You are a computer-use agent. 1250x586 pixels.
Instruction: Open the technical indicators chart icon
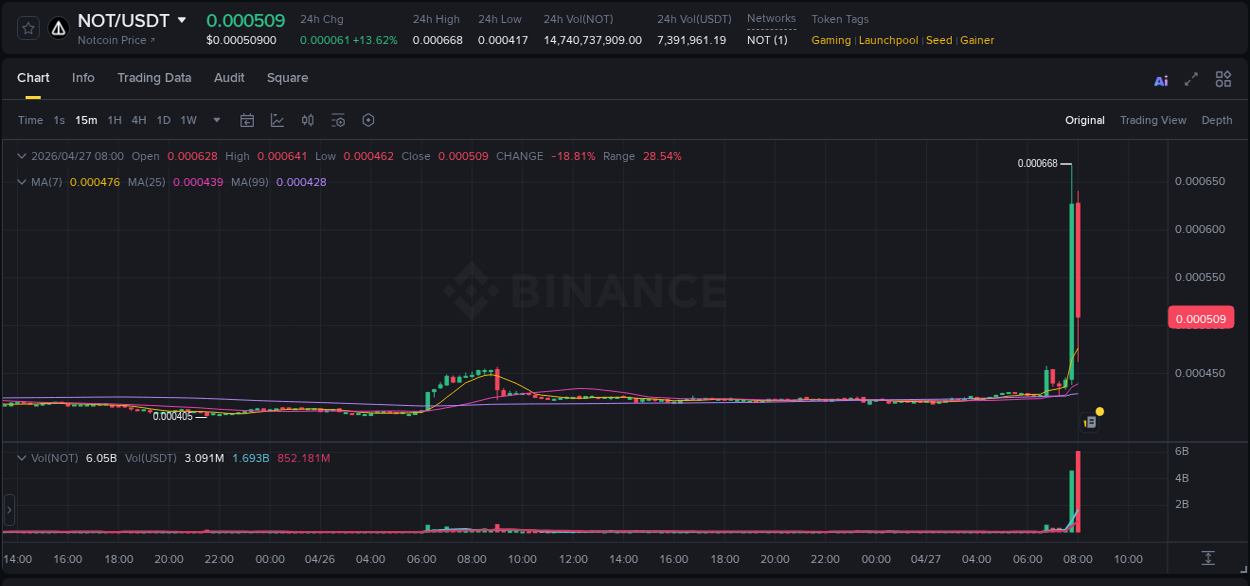click(277, 120)
